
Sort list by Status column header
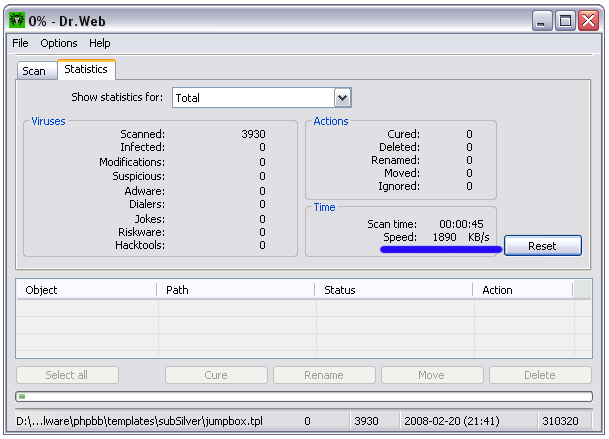pos(393,290)
